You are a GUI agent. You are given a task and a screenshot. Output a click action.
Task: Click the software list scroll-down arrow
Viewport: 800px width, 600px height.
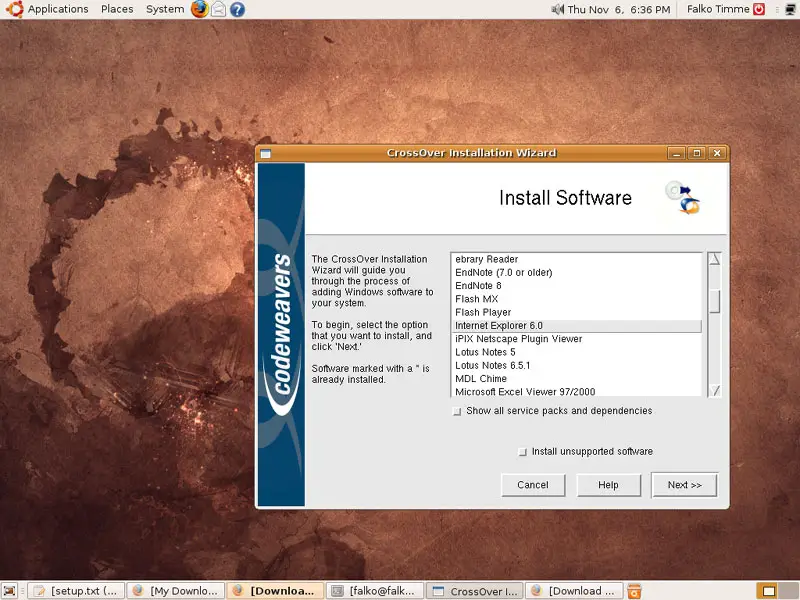715,390
